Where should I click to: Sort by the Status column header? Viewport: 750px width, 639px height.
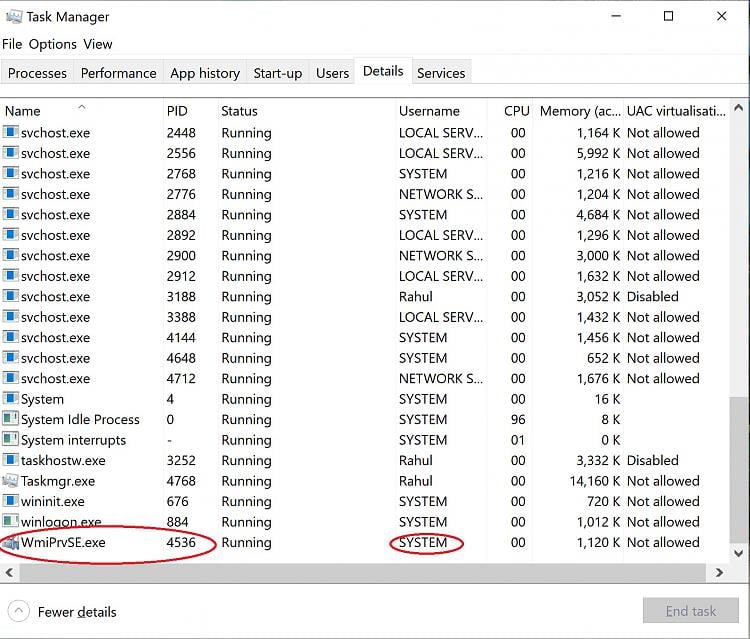[307, 111]
